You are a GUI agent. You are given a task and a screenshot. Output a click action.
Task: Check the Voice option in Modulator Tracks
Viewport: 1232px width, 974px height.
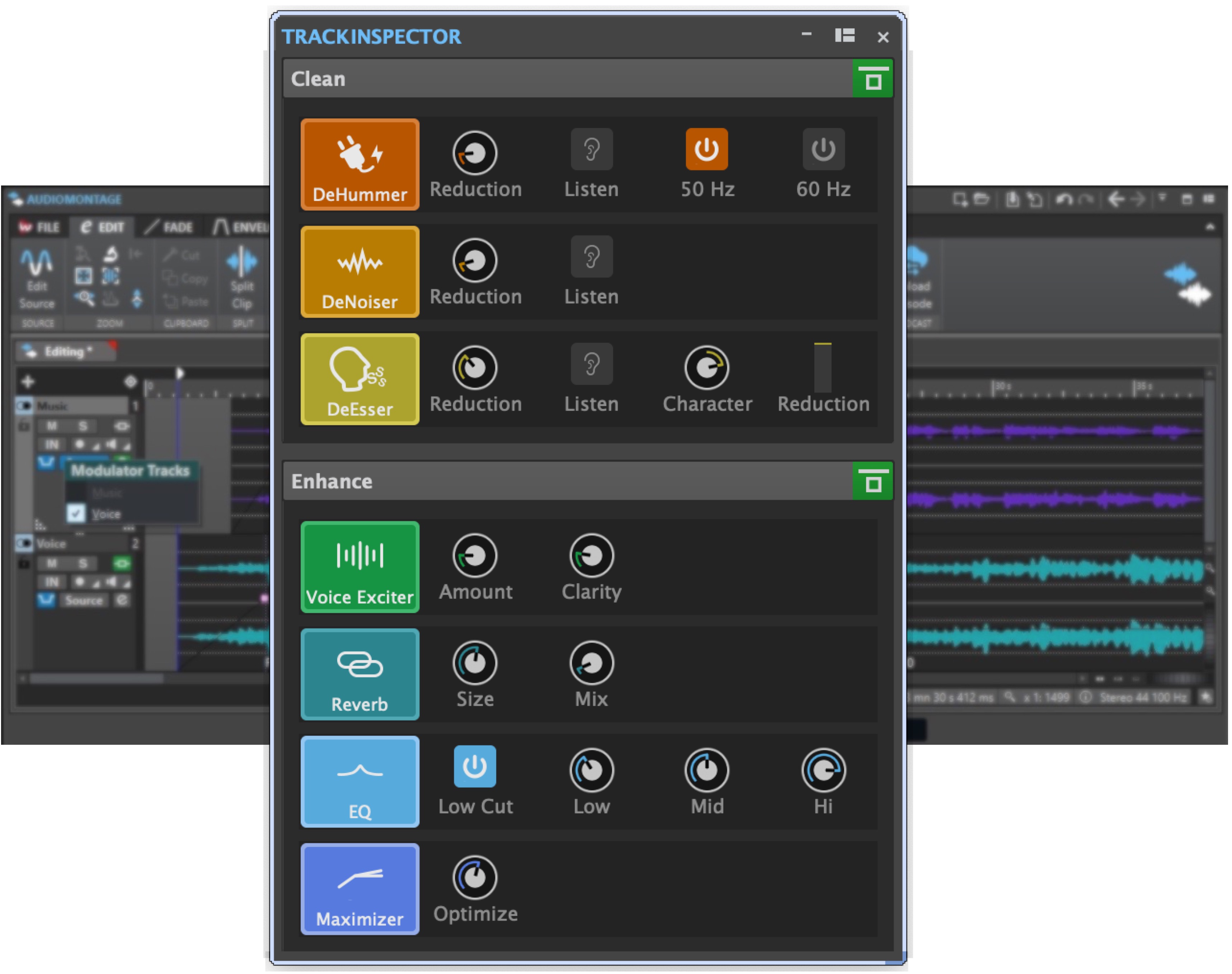pyautogui.click(x=76, y=513)
